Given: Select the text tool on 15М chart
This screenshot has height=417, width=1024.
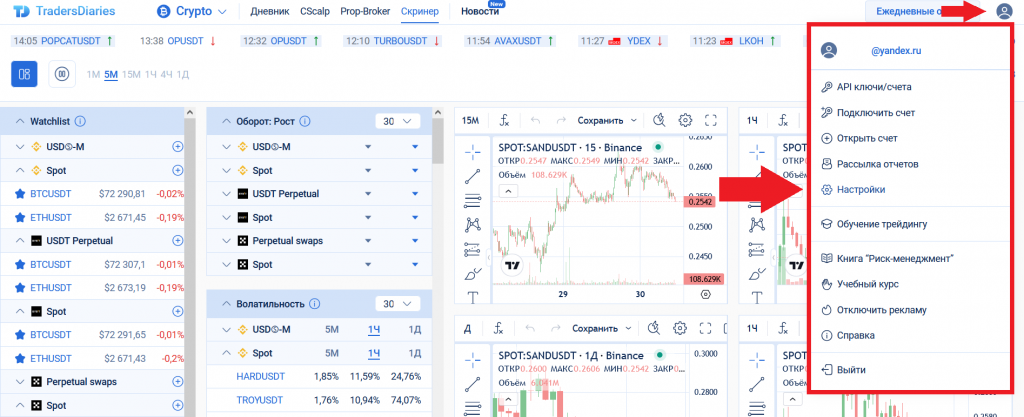Looking at the screenshot, I should point(473,298).
